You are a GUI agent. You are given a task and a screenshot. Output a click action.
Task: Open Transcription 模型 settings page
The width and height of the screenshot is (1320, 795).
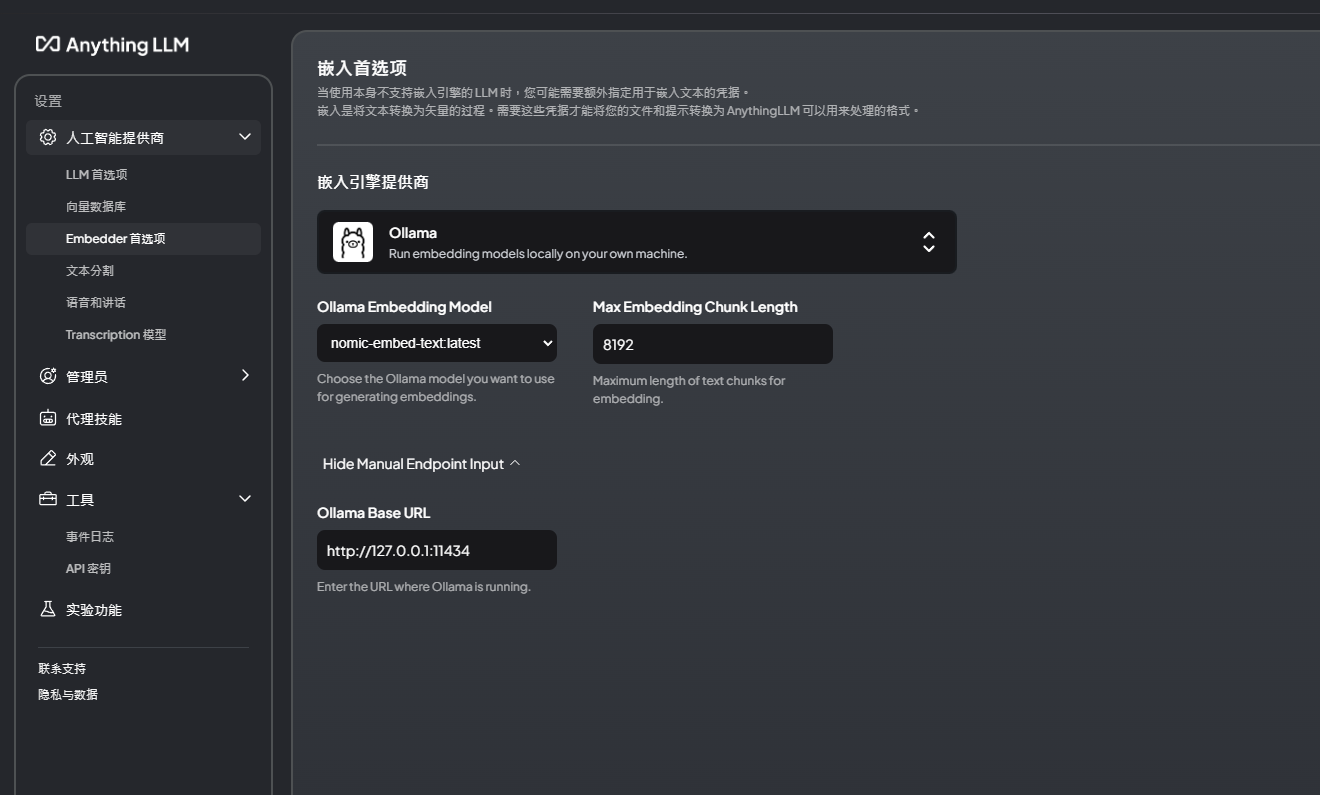click(116, 335)
